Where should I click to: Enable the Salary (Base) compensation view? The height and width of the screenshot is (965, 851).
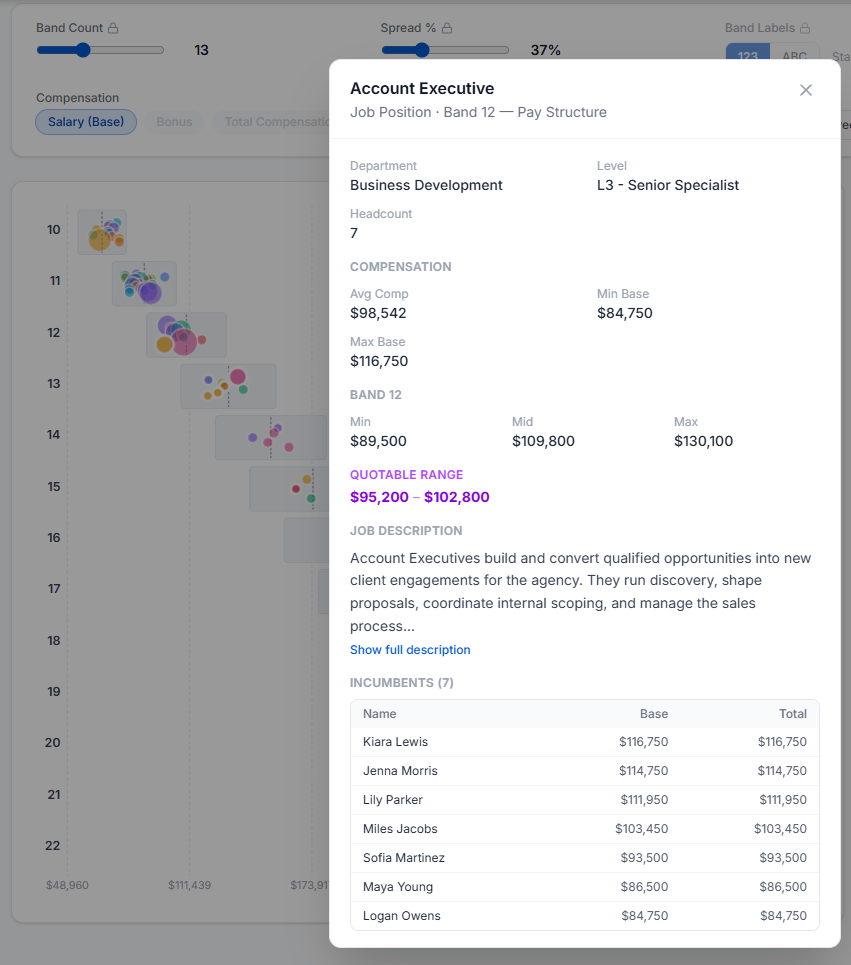point(86,122)
